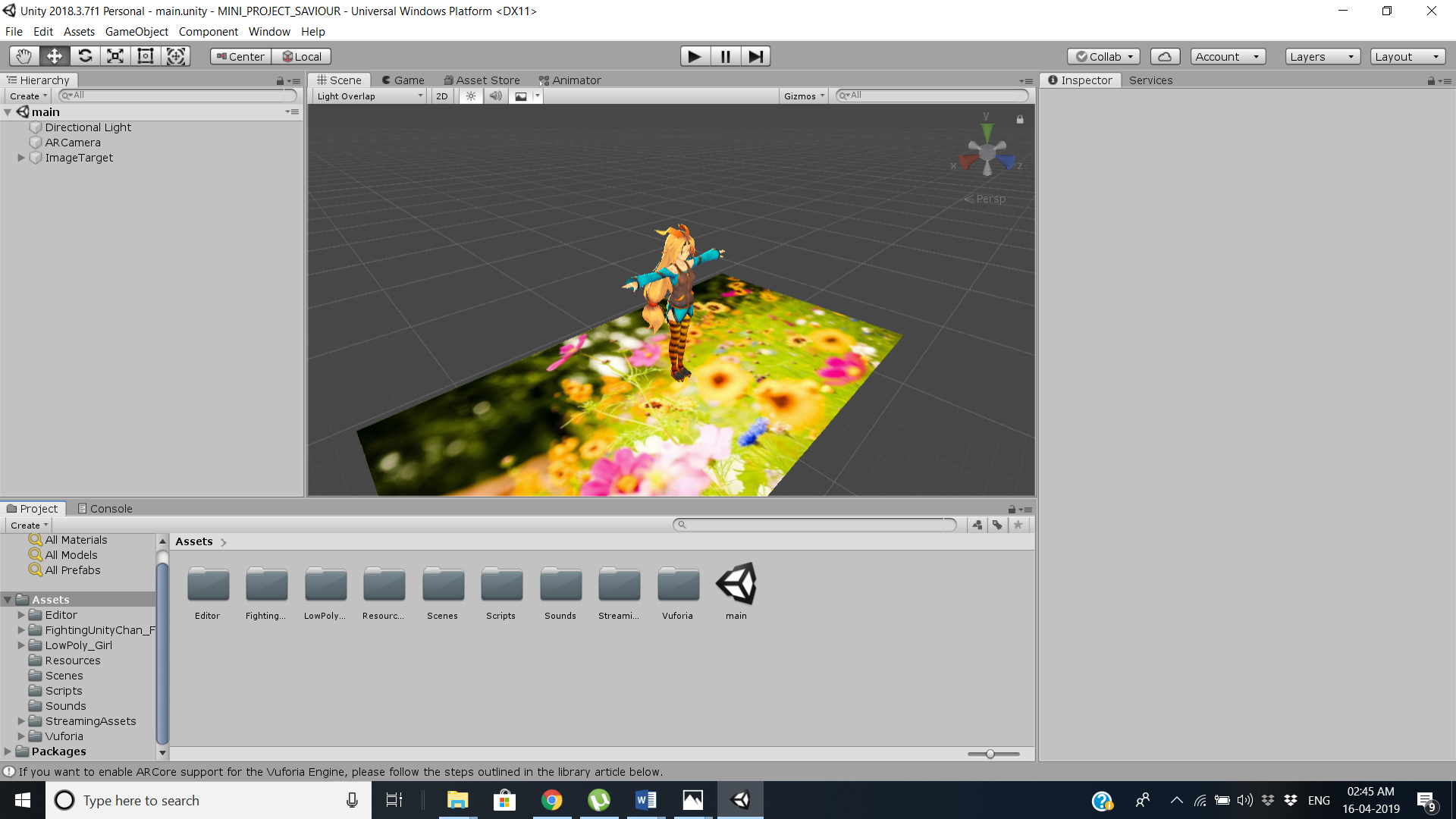Select the Hand tool in toolbar
This screenshot has height=819, width=1456.
click(x=24, y=56)
